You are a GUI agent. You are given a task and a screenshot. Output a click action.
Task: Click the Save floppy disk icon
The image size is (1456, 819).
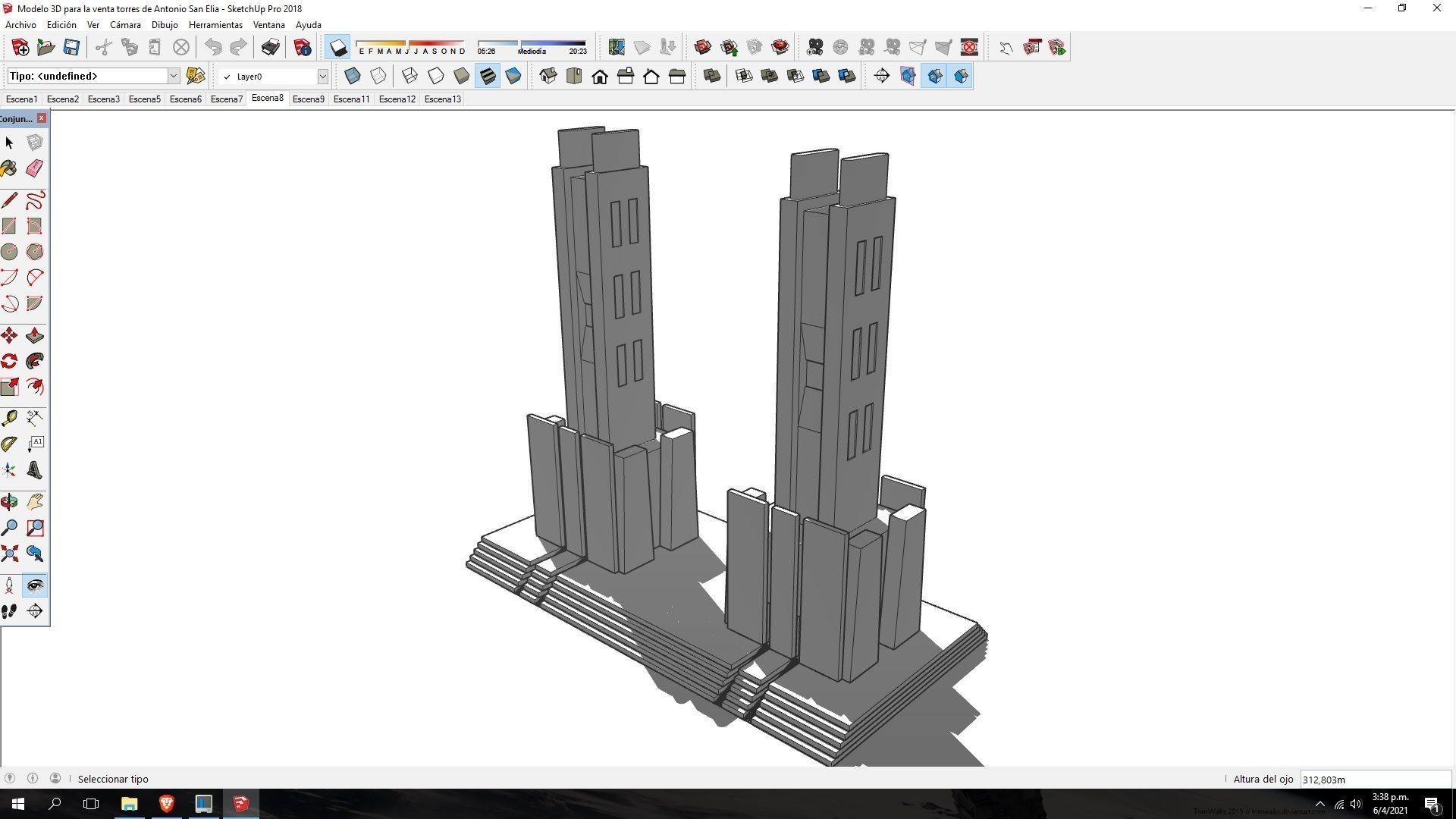pos(71,48)
